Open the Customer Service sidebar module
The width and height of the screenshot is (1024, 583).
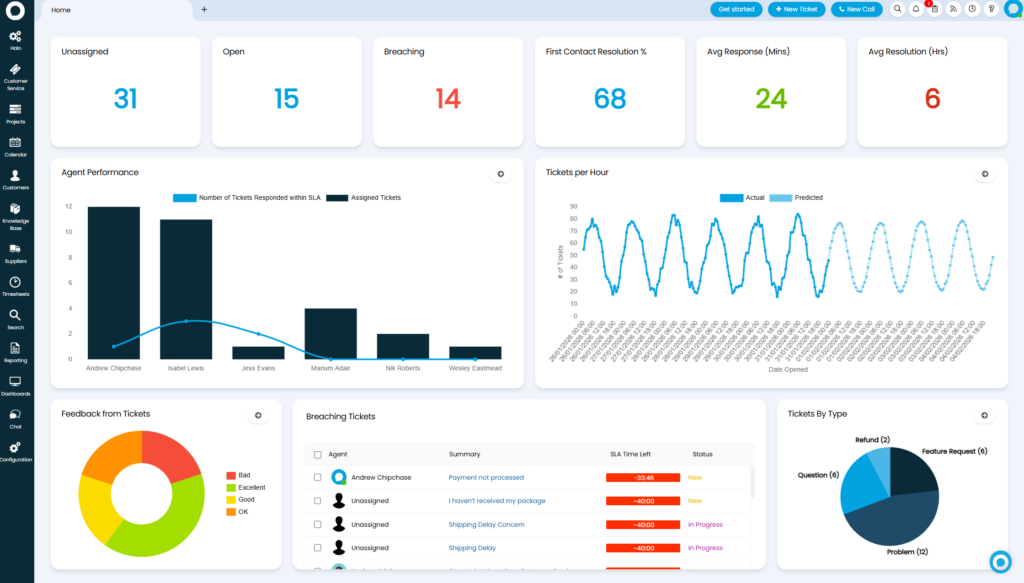click(16, 74)
